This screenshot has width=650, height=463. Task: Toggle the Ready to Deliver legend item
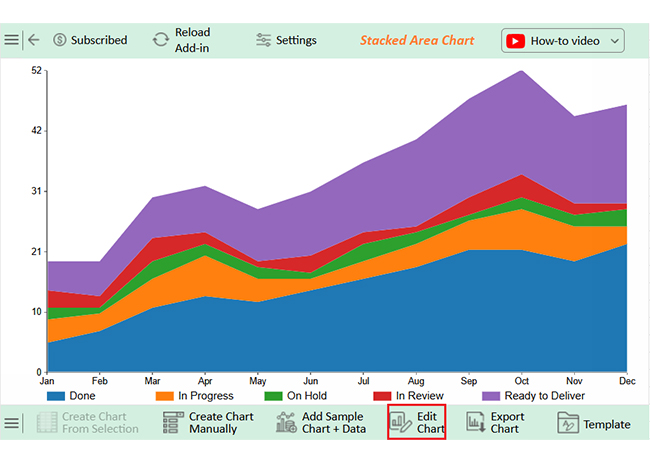point(536,396)
